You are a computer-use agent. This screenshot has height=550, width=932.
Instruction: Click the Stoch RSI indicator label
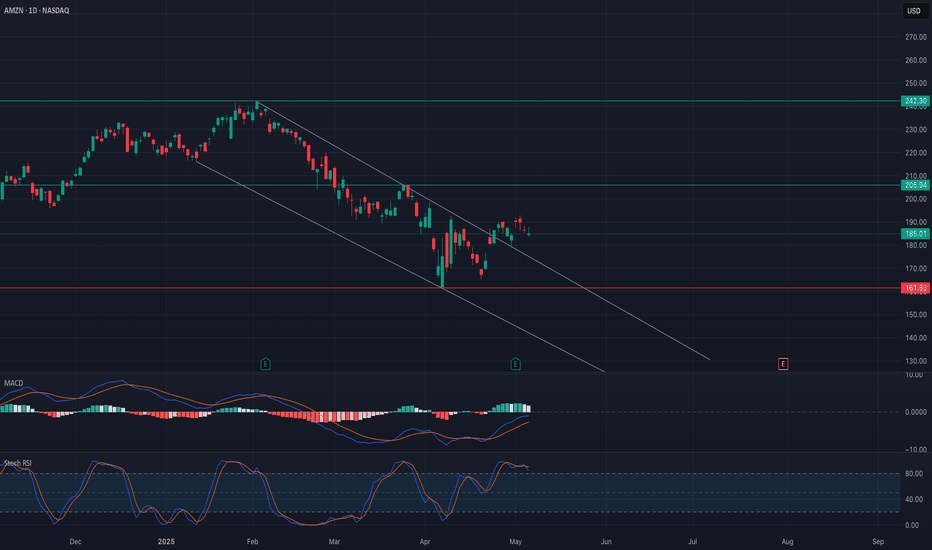(x=18, y=463)
